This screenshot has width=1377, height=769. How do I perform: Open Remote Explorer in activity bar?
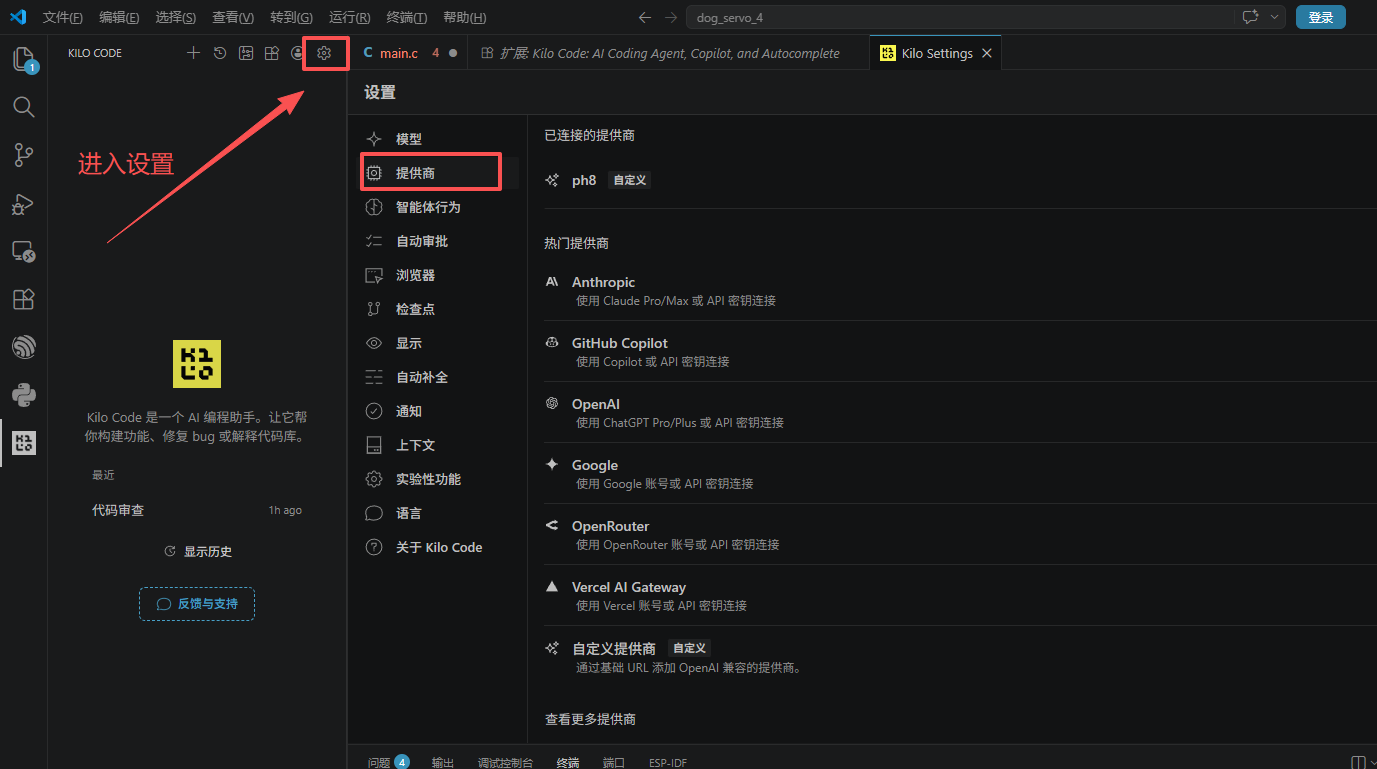pyautogui.click(x=23, y=251)
